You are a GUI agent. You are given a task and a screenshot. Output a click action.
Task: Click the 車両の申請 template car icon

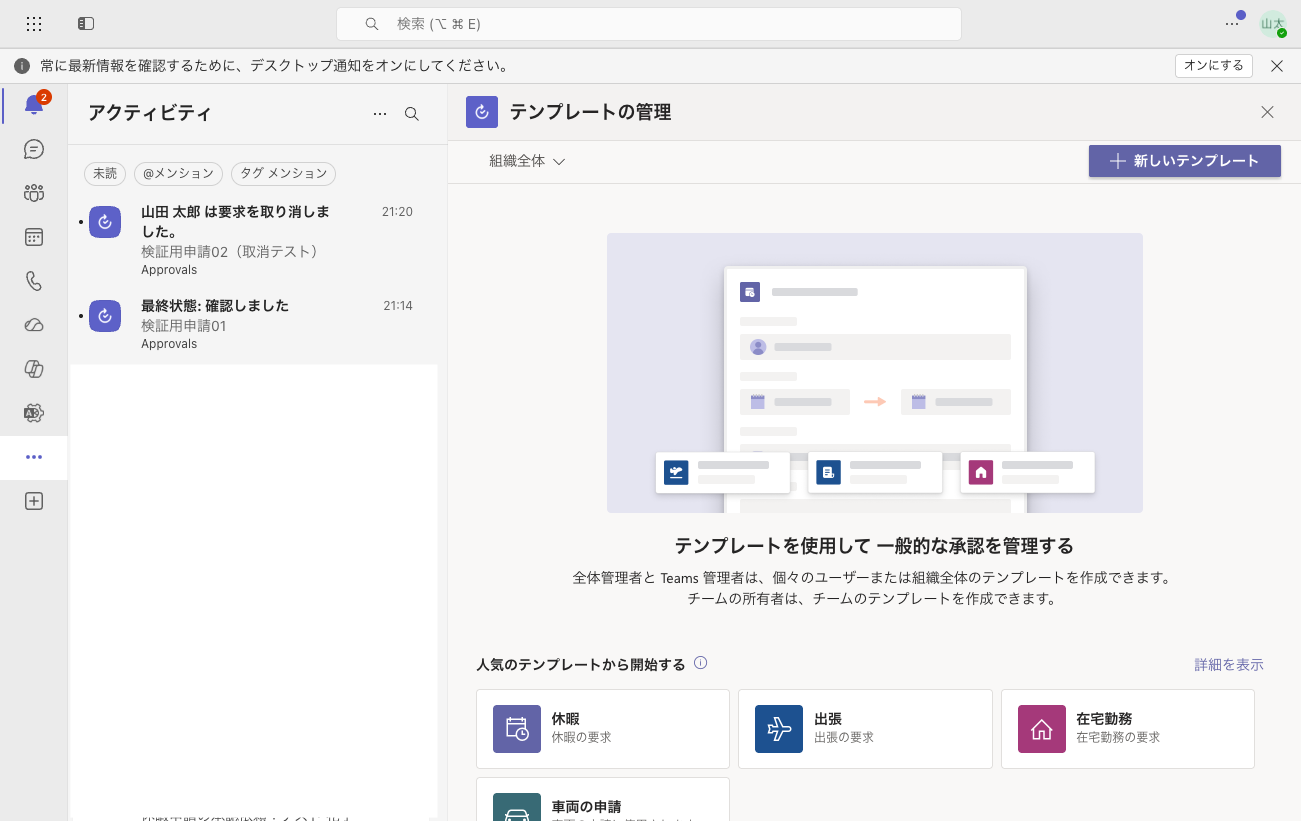point(517,808)
